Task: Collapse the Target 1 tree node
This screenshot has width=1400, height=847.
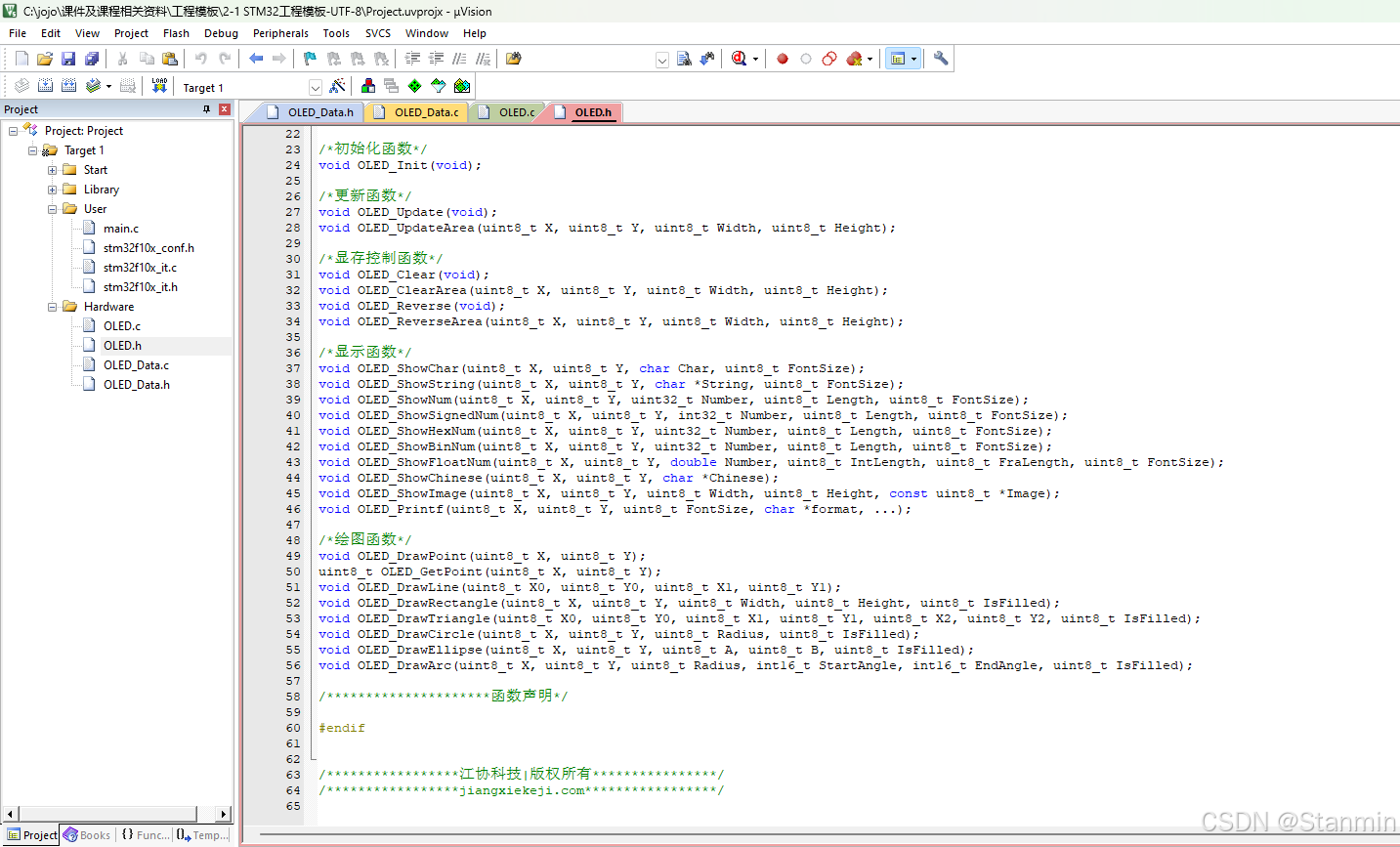Action: coord(32,150)
